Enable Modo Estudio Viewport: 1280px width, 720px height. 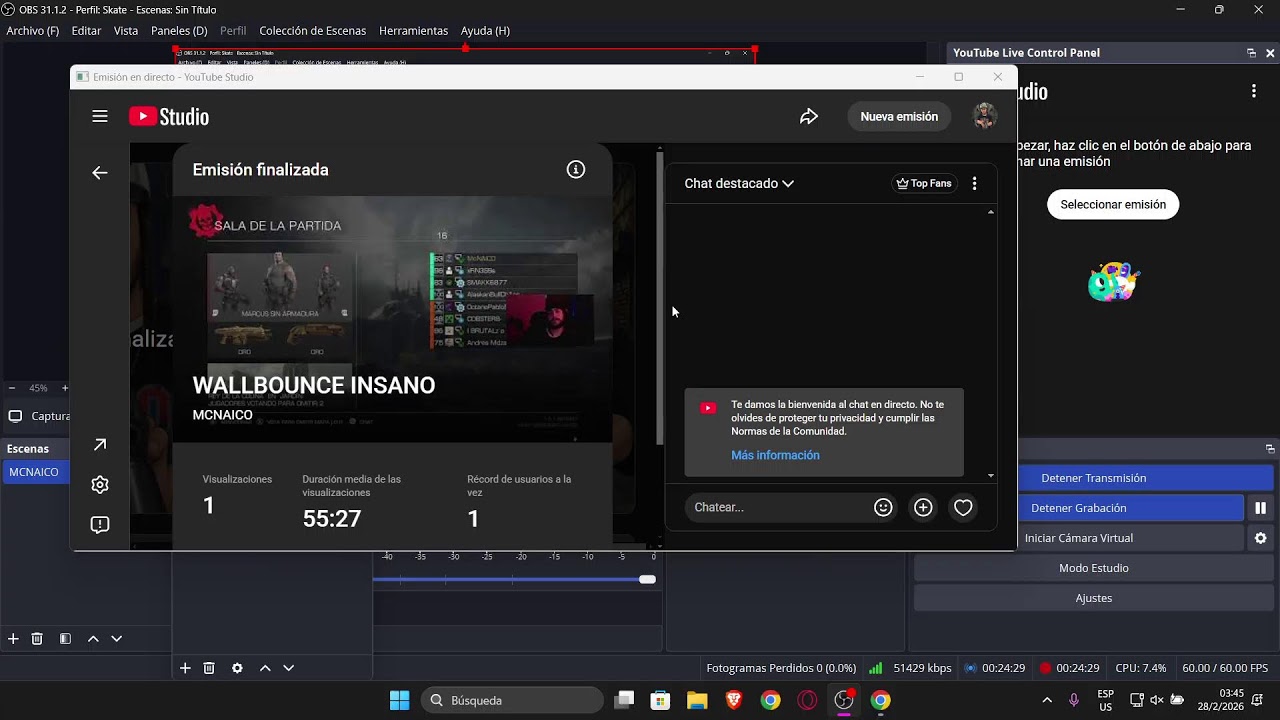click(x=1094, y=568)
